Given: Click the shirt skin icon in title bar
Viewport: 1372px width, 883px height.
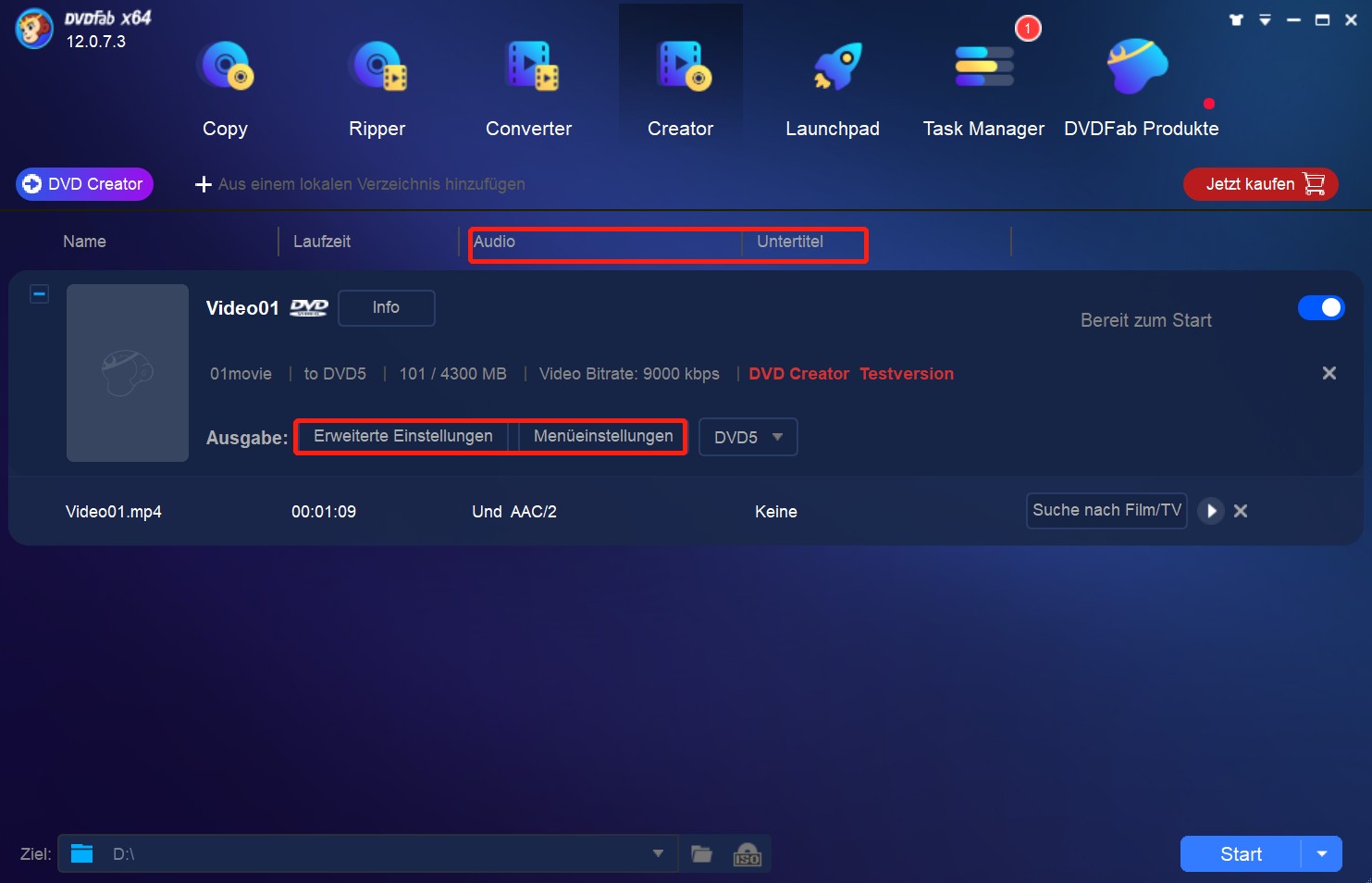Looking at the screenshot, I should click(x=1236, y=19).
